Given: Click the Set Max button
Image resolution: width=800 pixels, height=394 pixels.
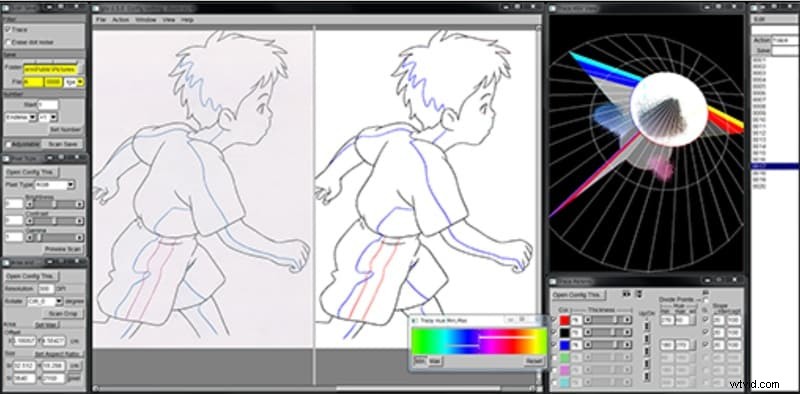Looking at the screenshot, I should (45, 325).
